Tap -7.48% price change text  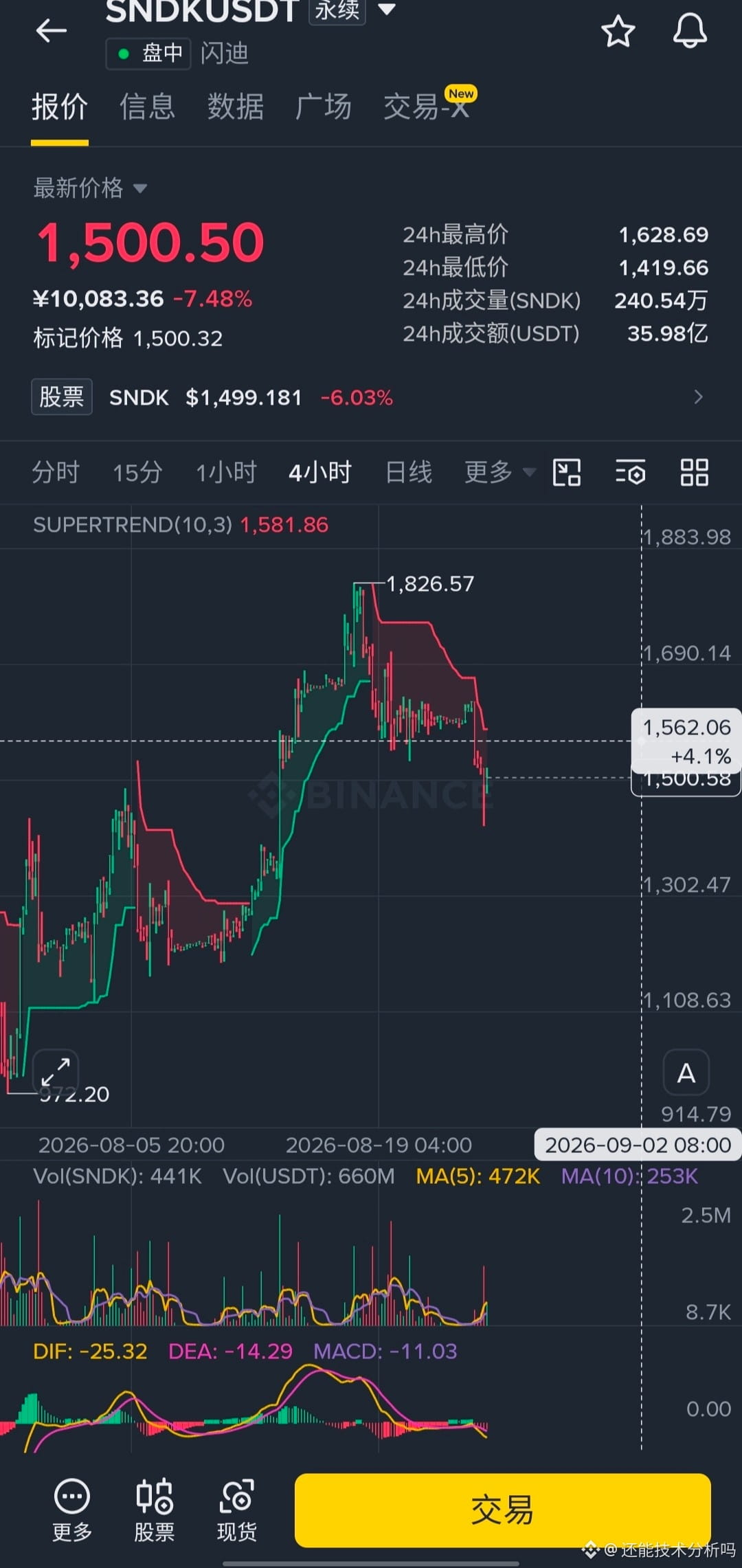[213, 299]
